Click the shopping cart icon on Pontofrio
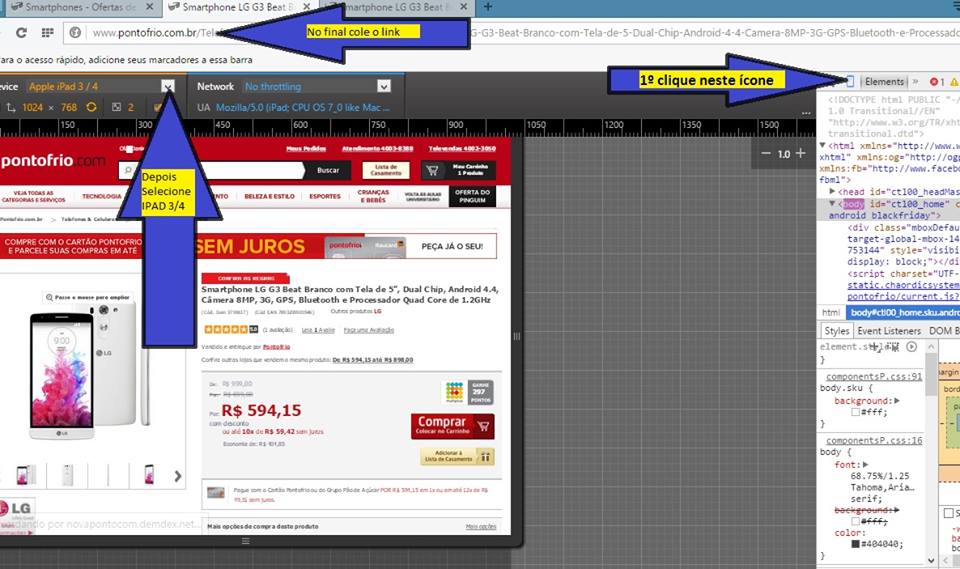Viewport: 960px width, 569px height. (433, 170)
